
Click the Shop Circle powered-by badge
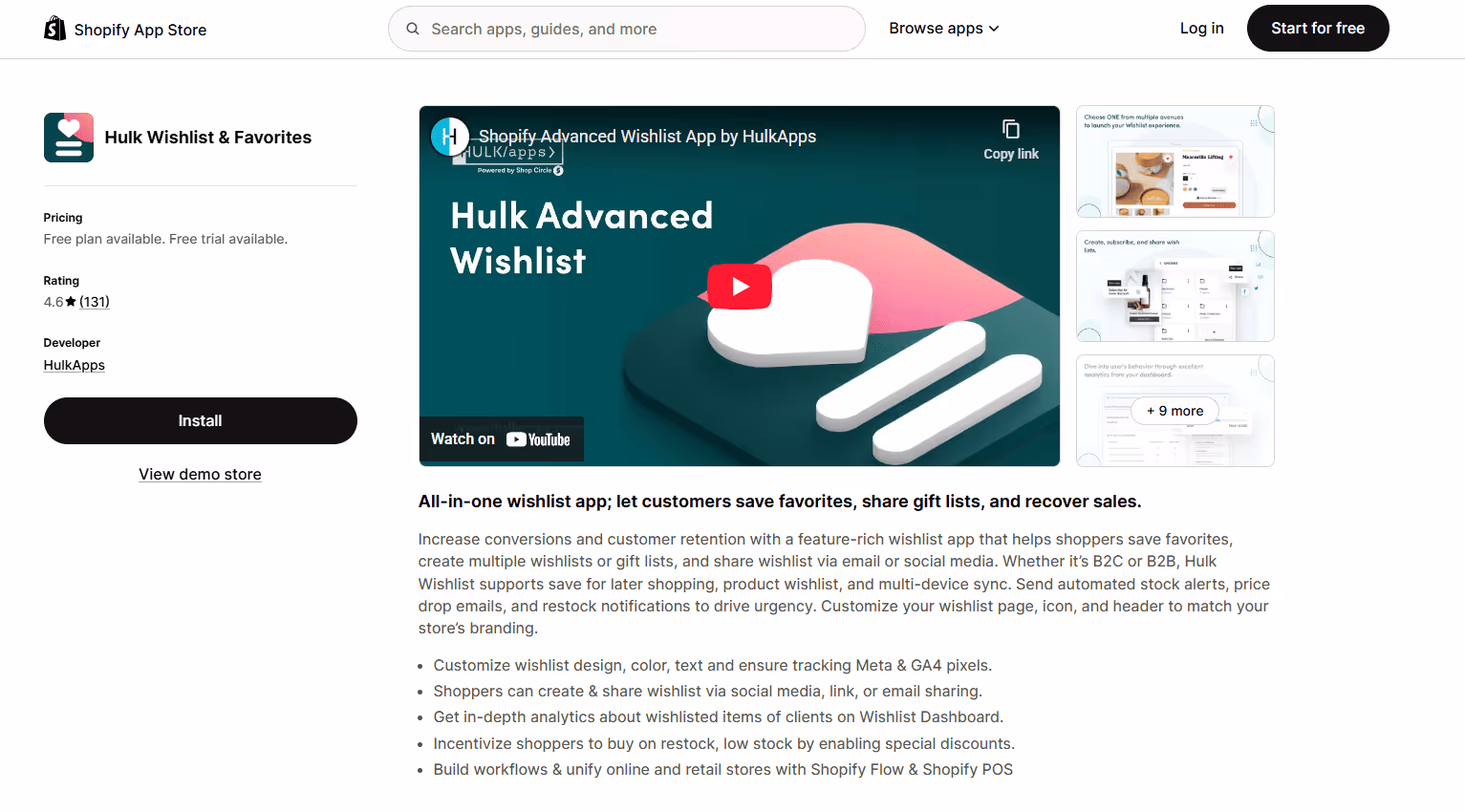[521, 170]
